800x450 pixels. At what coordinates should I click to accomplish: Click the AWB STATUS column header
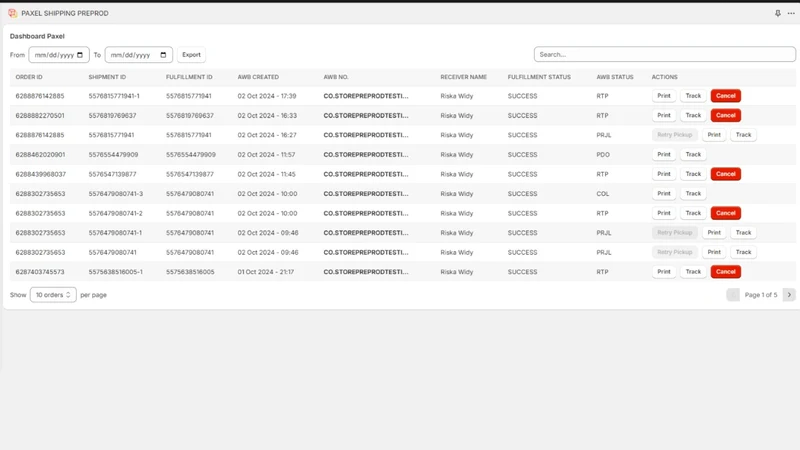click(615, 77)
